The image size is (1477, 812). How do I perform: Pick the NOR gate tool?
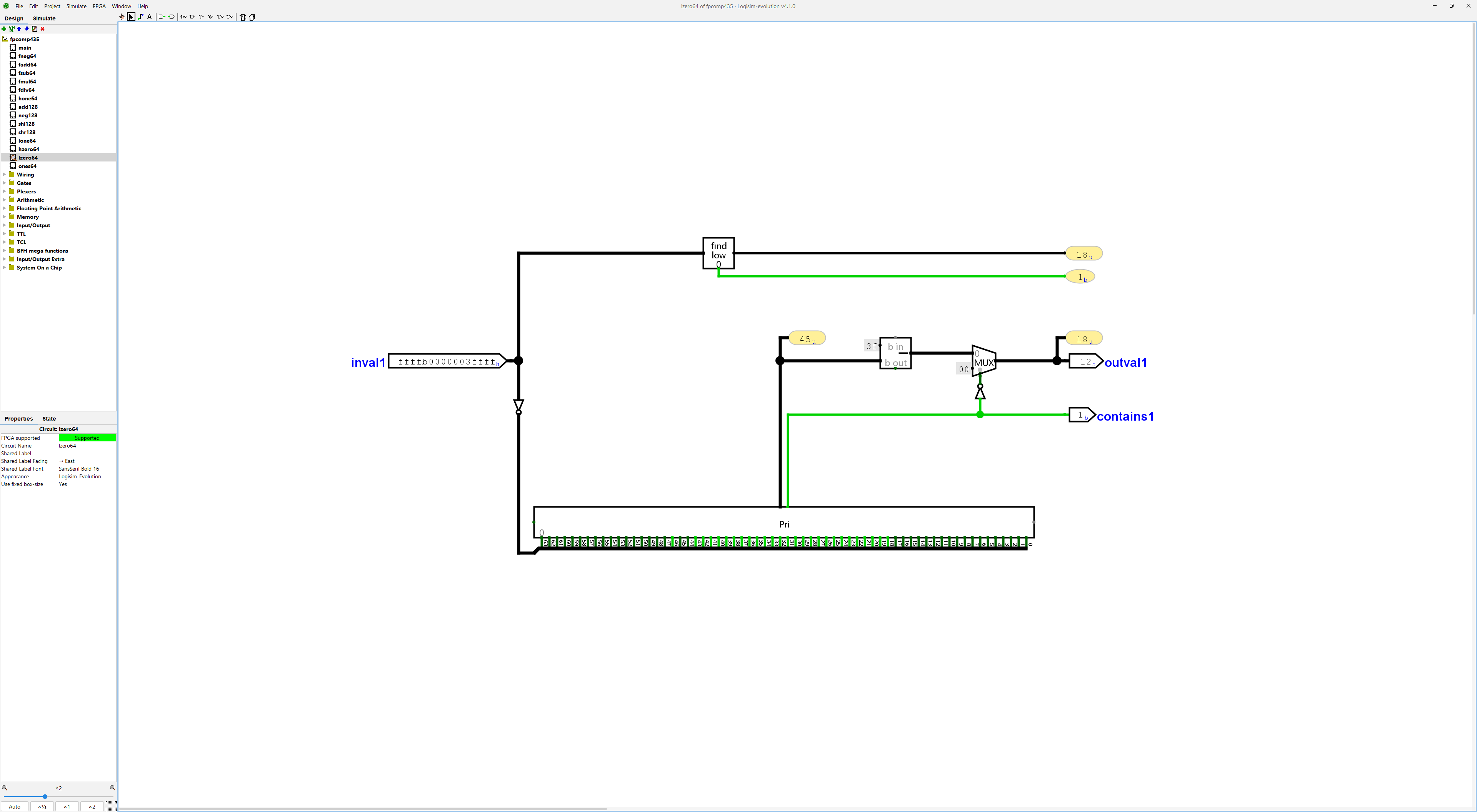click(x=230, y=17)
